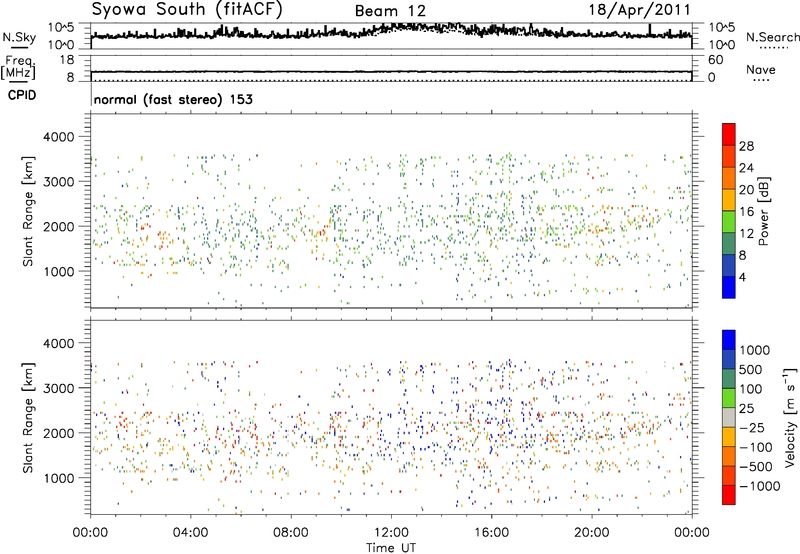Click the 'N.Sky' legend label

pyautogui.click(x=19, y=37)
